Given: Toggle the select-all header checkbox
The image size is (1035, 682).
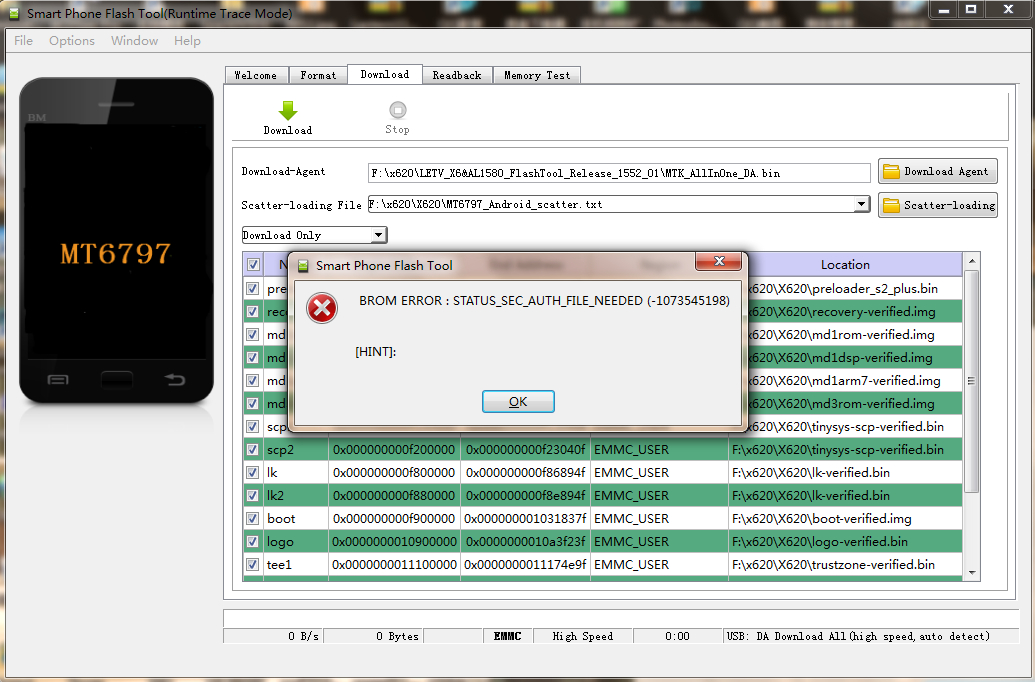Looking at the screenshot, I should (253, 265).
